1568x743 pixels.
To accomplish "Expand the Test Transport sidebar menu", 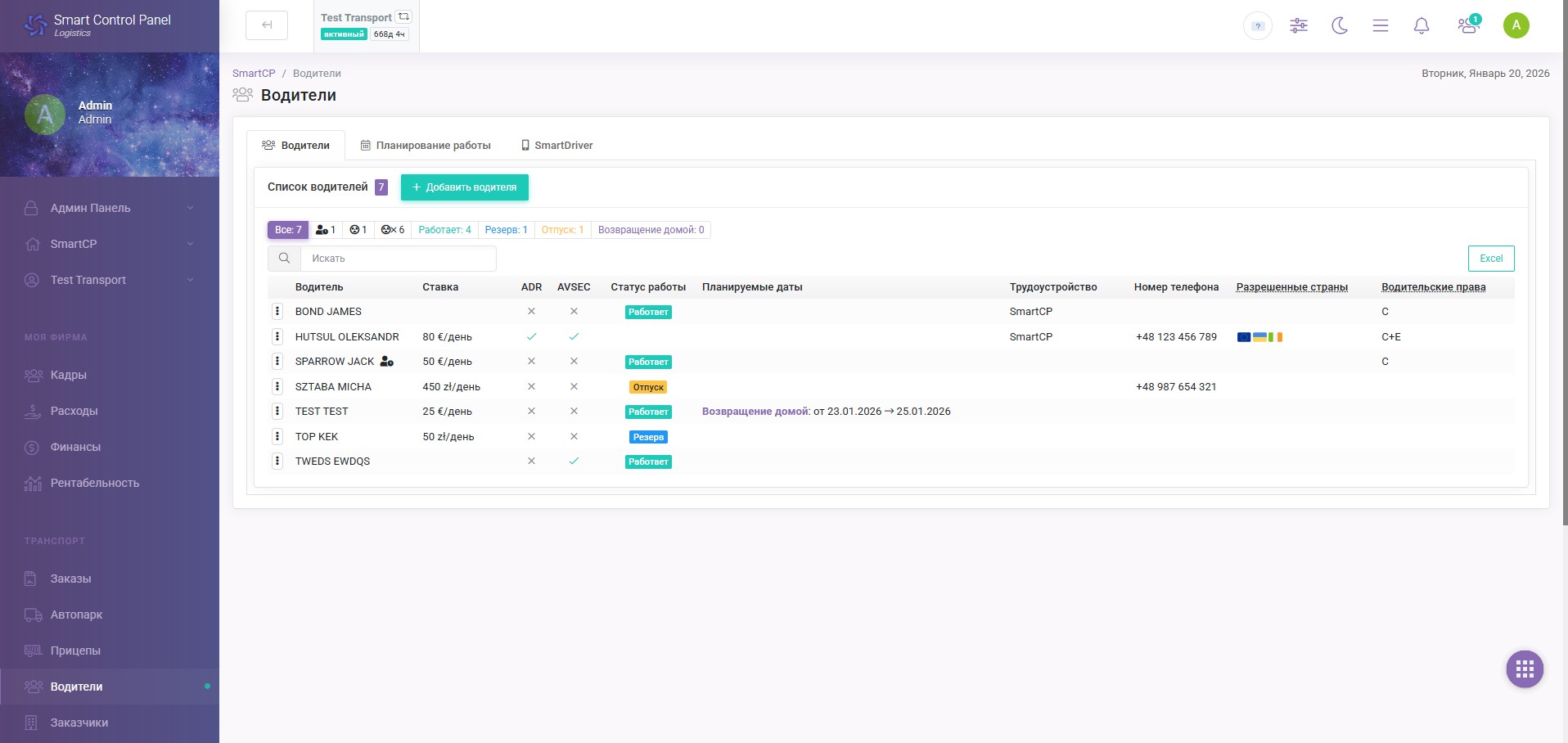I will (110, 280).
